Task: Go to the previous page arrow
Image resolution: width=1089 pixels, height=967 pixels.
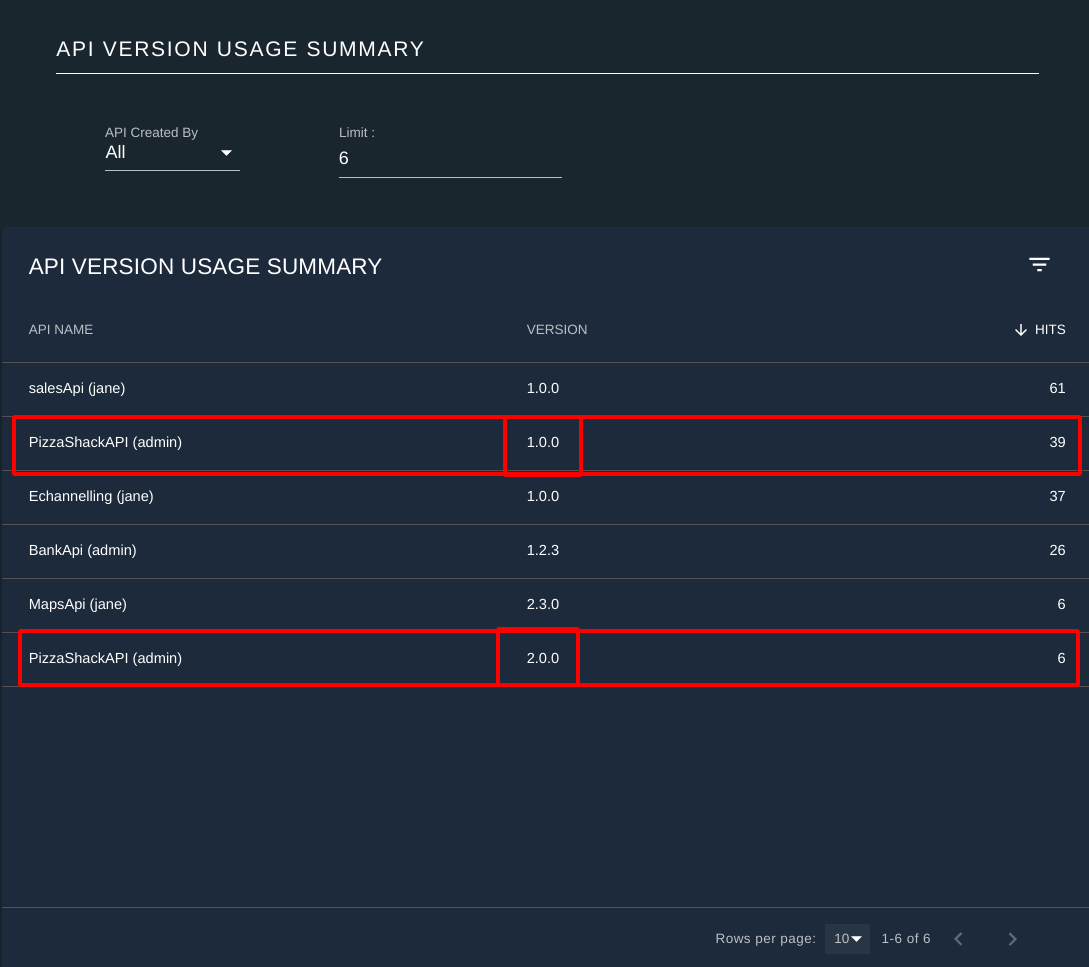Action: coord(958,939)
